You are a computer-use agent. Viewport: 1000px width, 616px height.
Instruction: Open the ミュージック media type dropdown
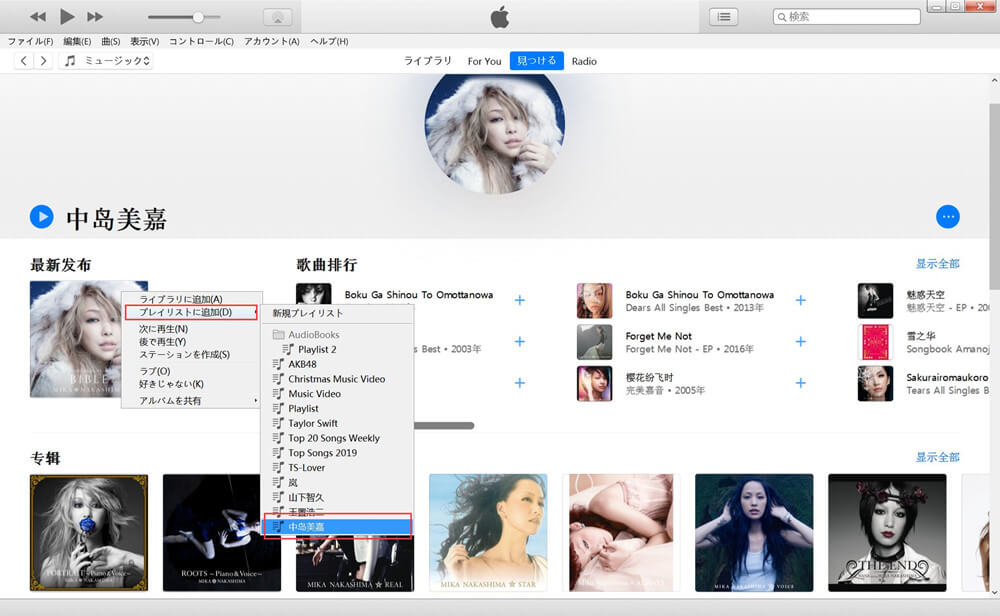(x=107, y=61)
